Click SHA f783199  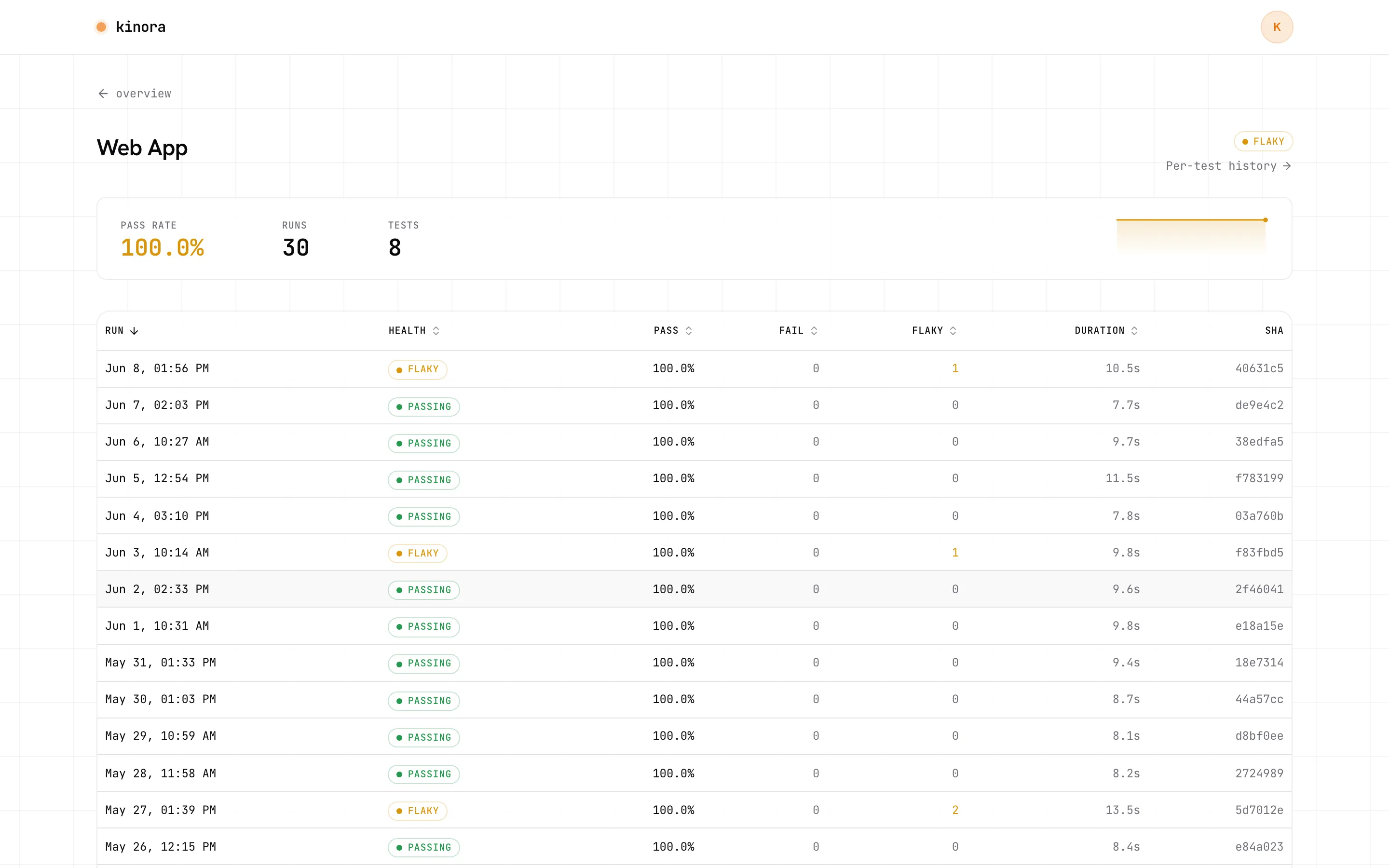coord(1259,479)
